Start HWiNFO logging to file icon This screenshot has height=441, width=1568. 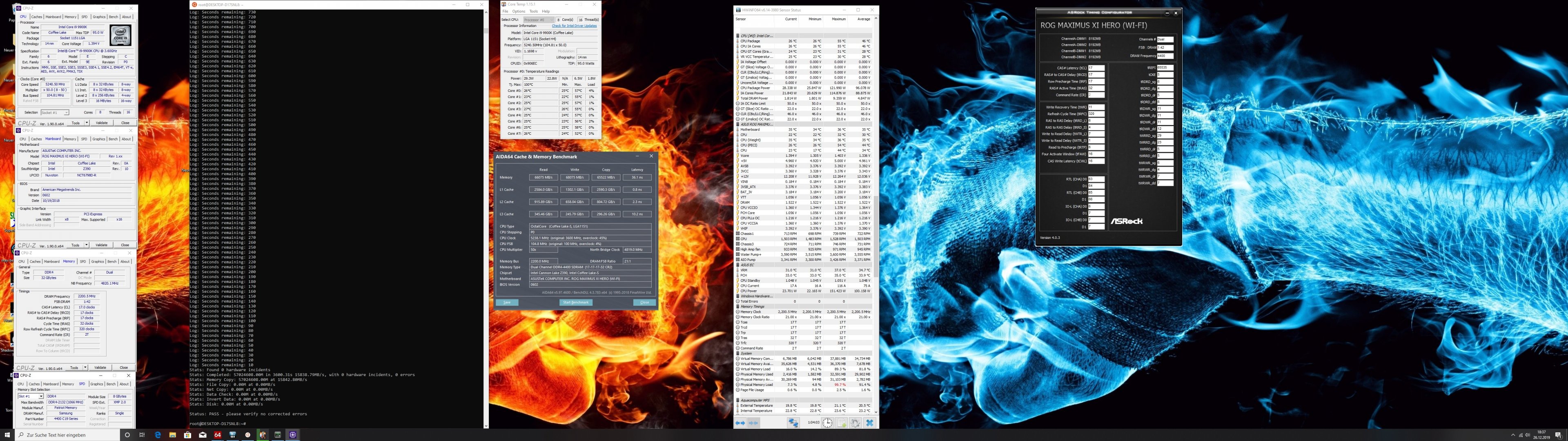pos(842,423)
